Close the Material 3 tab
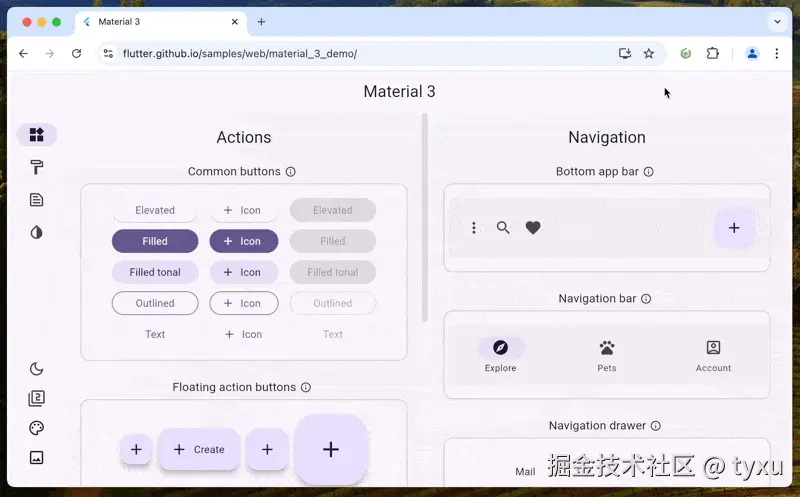The height and width of the screenshot is (497, 800). click(235, 22)
